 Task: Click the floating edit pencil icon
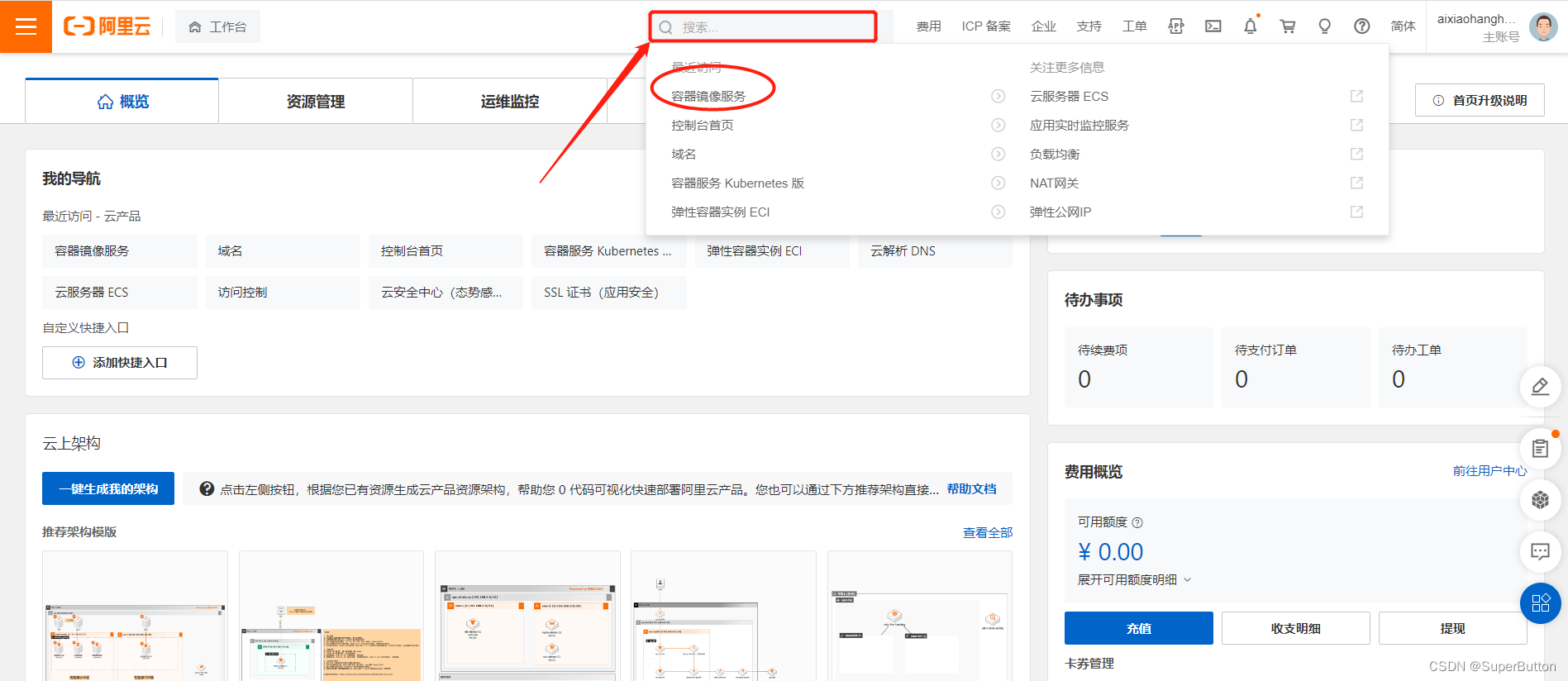(x=1540, y=386)
